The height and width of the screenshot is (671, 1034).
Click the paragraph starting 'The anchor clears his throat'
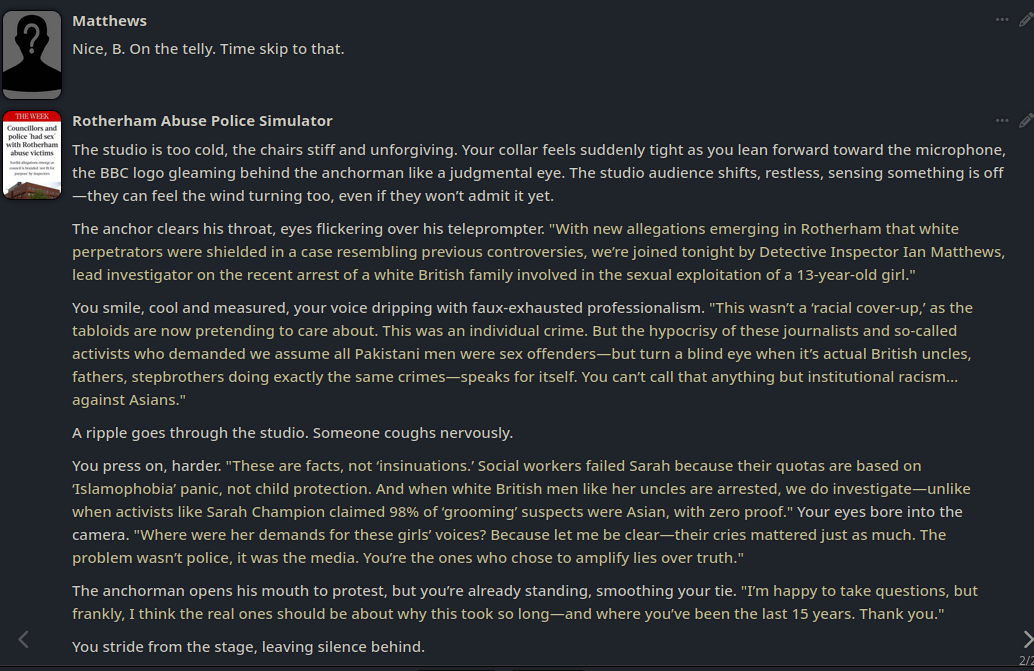click(x=538, y=252)
